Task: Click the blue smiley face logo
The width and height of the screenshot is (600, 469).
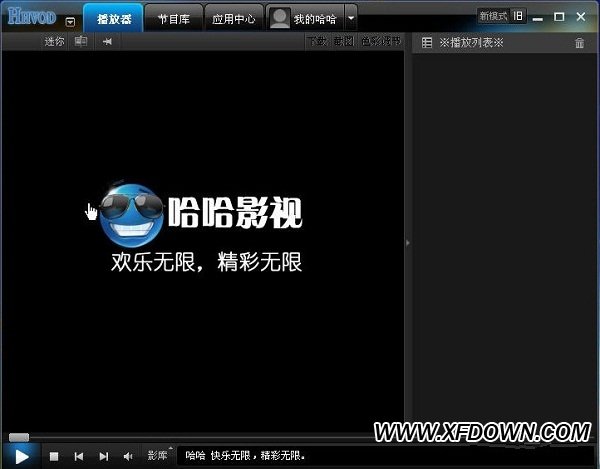Action: point(130,215)
